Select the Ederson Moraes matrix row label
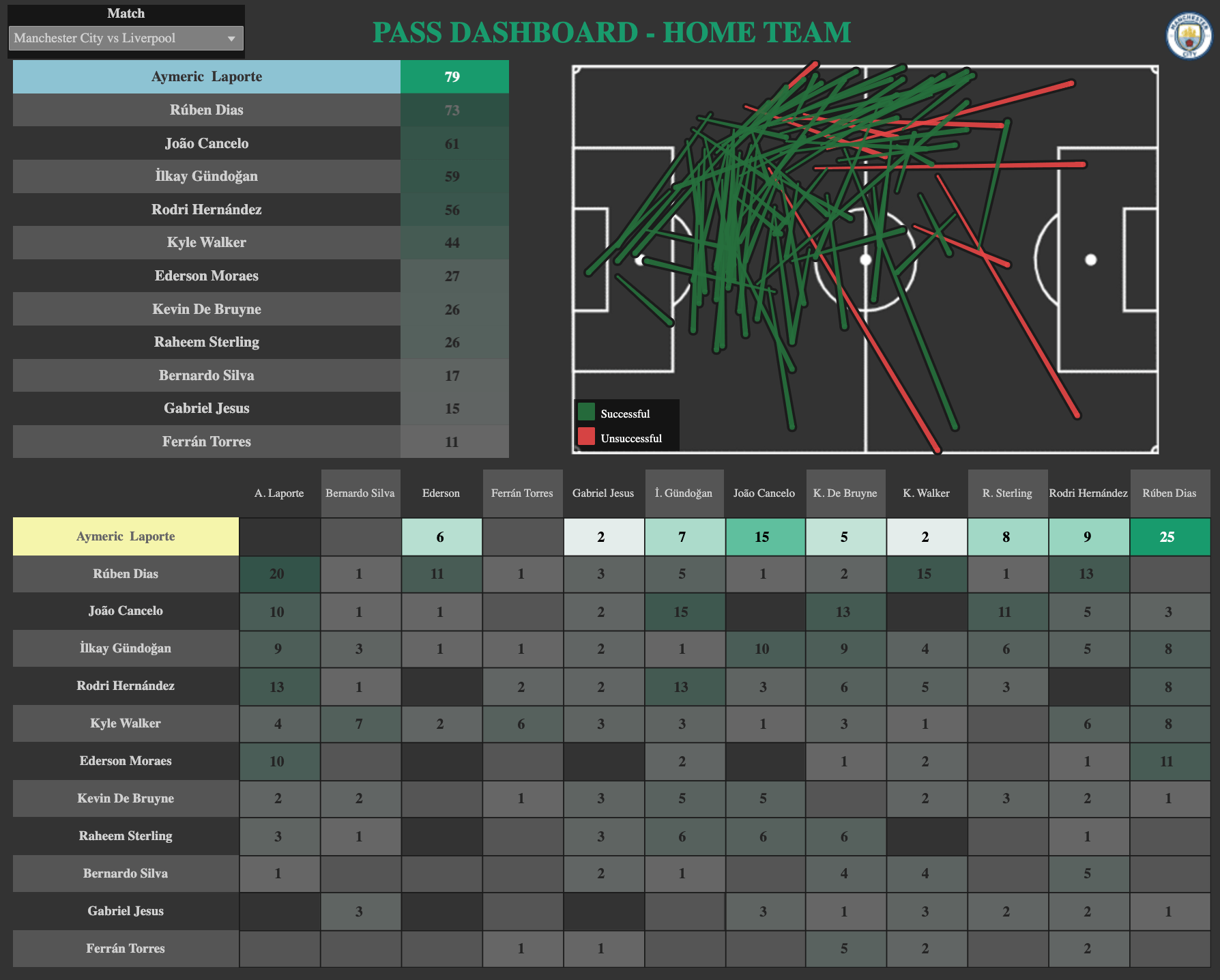The width and height of the screenshot is (1220, 980). [x=126, y=761]
